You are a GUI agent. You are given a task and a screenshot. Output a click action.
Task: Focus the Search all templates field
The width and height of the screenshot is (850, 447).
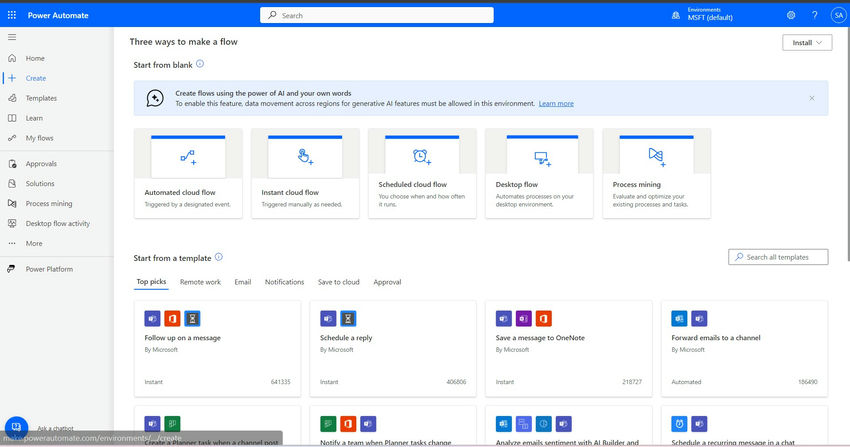coord(778,257)
